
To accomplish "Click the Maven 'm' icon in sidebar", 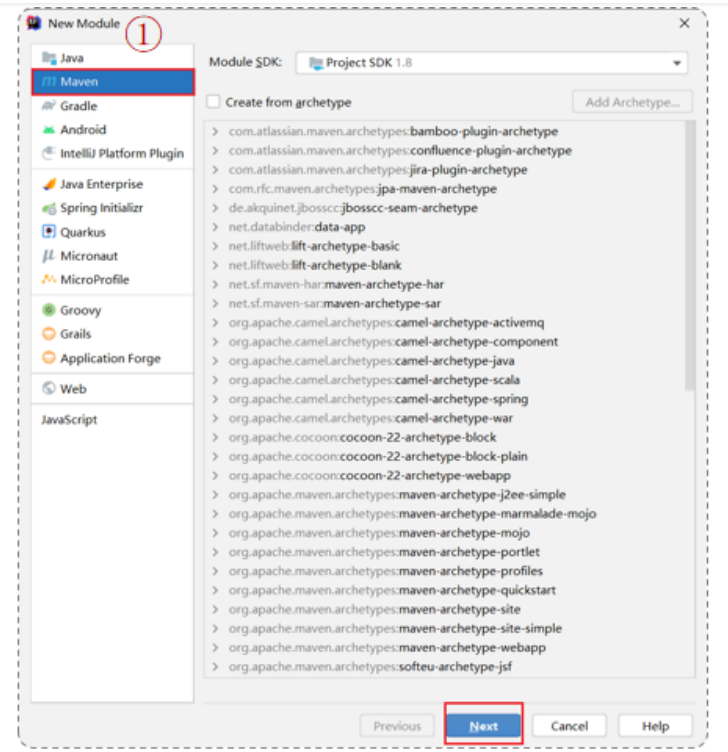I will (49, 82).
